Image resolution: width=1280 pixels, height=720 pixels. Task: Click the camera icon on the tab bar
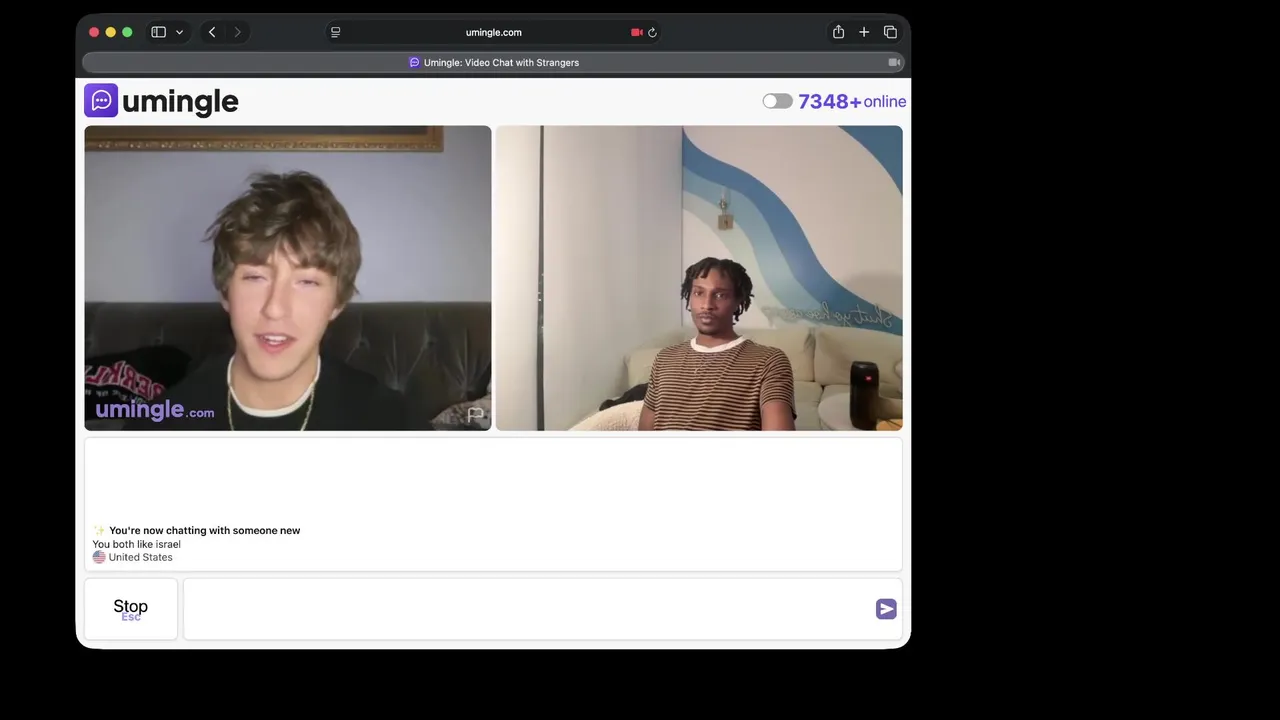tap(894, 62)
